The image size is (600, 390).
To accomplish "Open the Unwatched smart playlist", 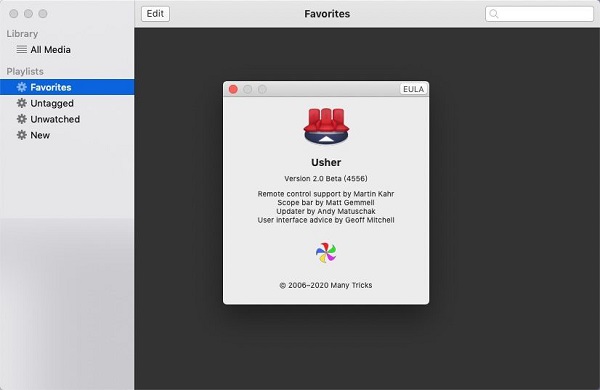I will (x=67, y=119).
